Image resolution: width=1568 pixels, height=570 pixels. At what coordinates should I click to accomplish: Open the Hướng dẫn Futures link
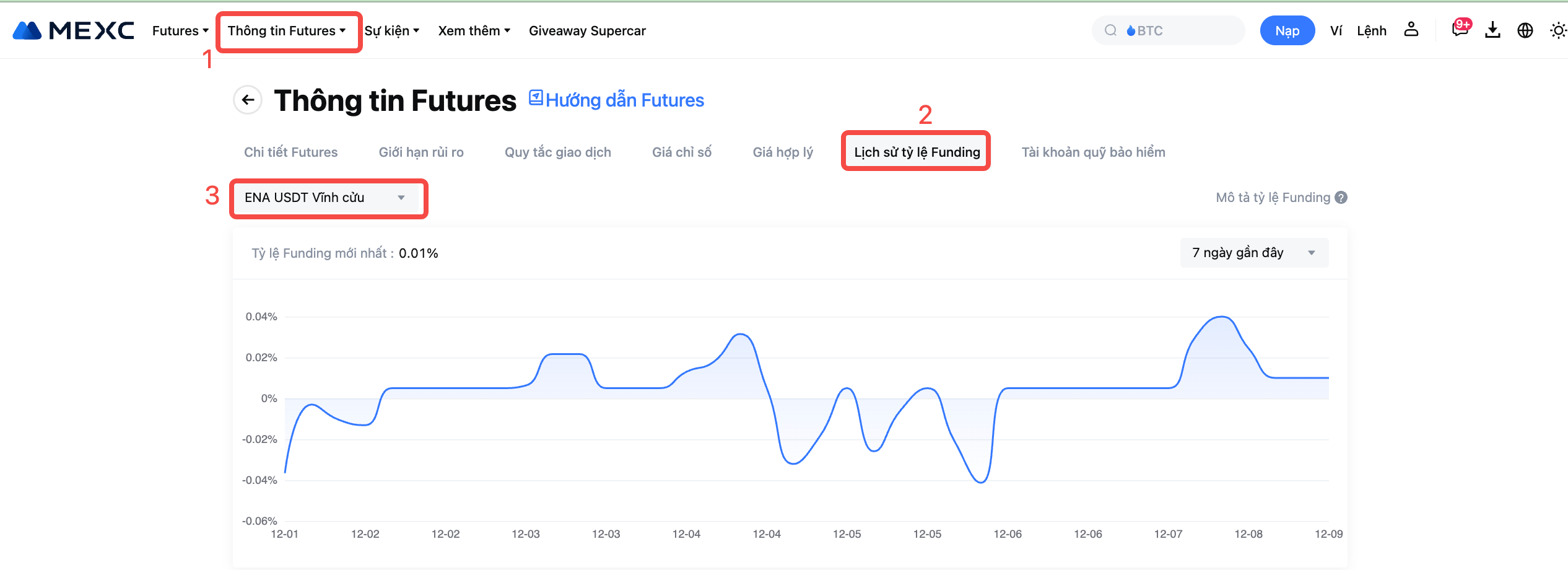(616, 100)
